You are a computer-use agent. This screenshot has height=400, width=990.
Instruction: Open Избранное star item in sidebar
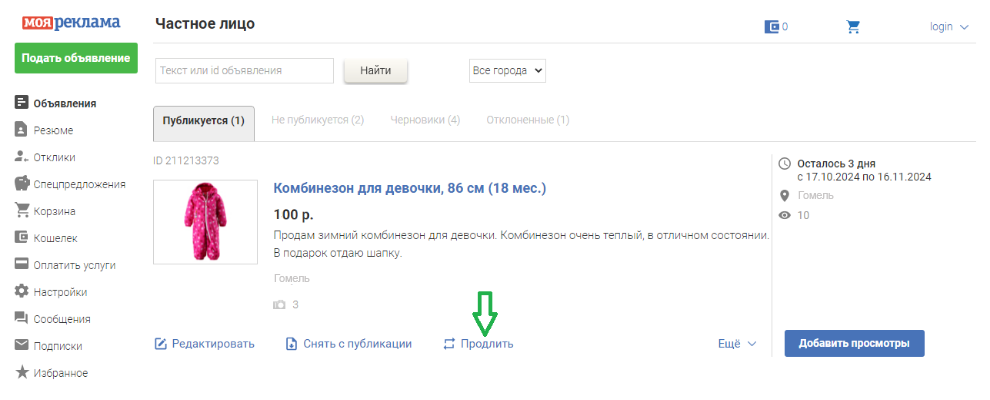(x=60, y=373)
